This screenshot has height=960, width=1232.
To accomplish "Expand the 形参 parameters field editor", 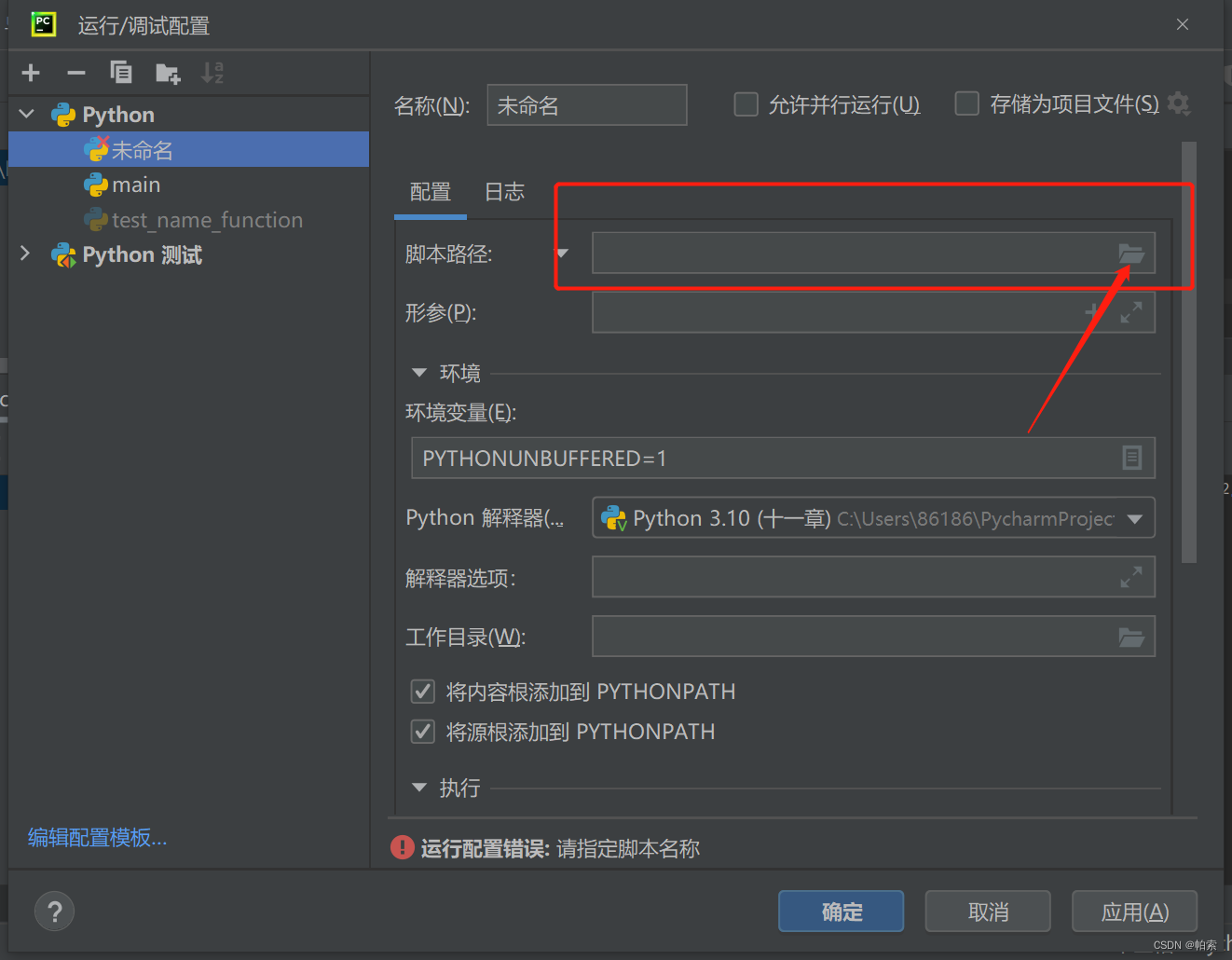I will (1130, 312).
